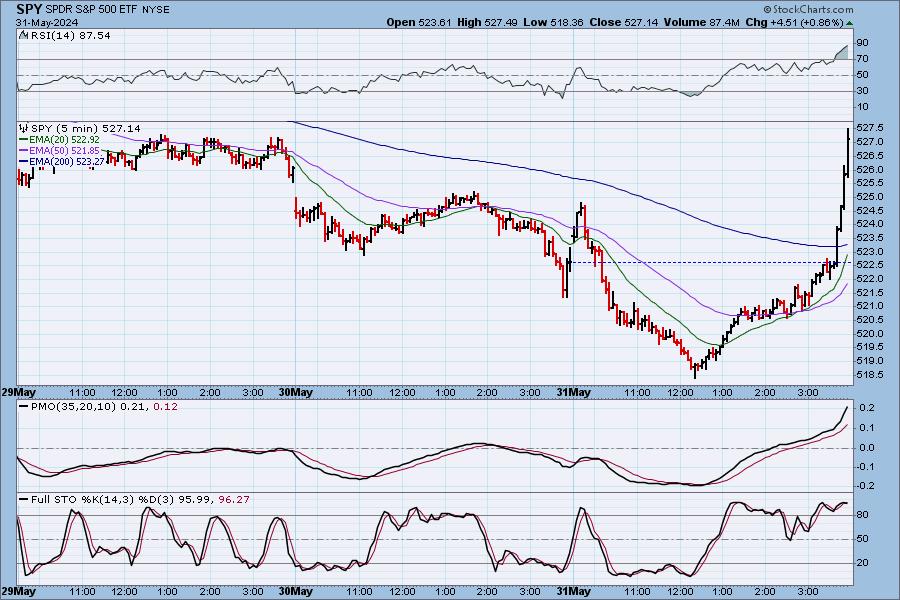The height and width of the screenshot is (600, 900).
Task: Click the shaded overbought RSI area above 70
Action: [842, 53]
